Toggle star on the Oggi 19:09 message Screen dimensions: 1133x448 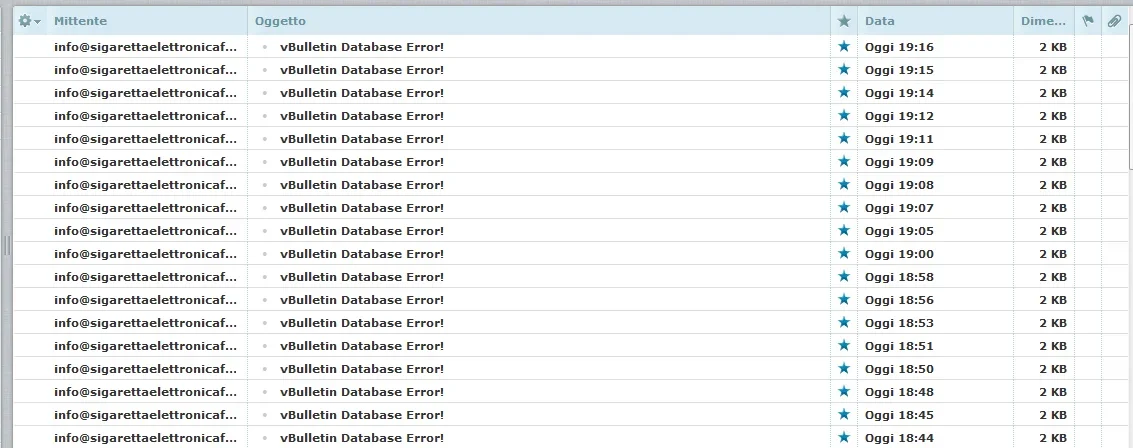(x=844, y=161)
